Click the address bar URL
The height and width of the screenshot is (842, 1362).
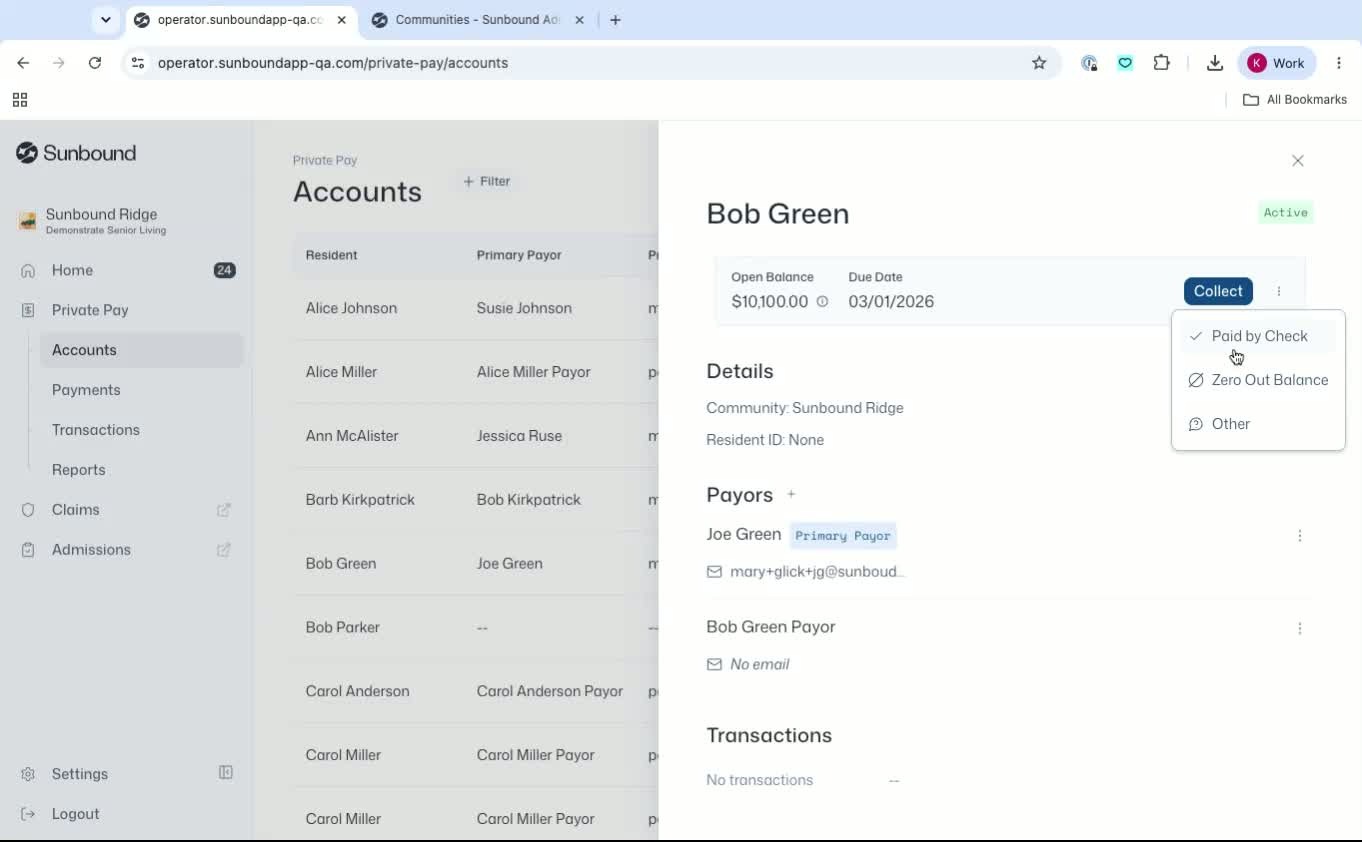(x=333, y=63)
